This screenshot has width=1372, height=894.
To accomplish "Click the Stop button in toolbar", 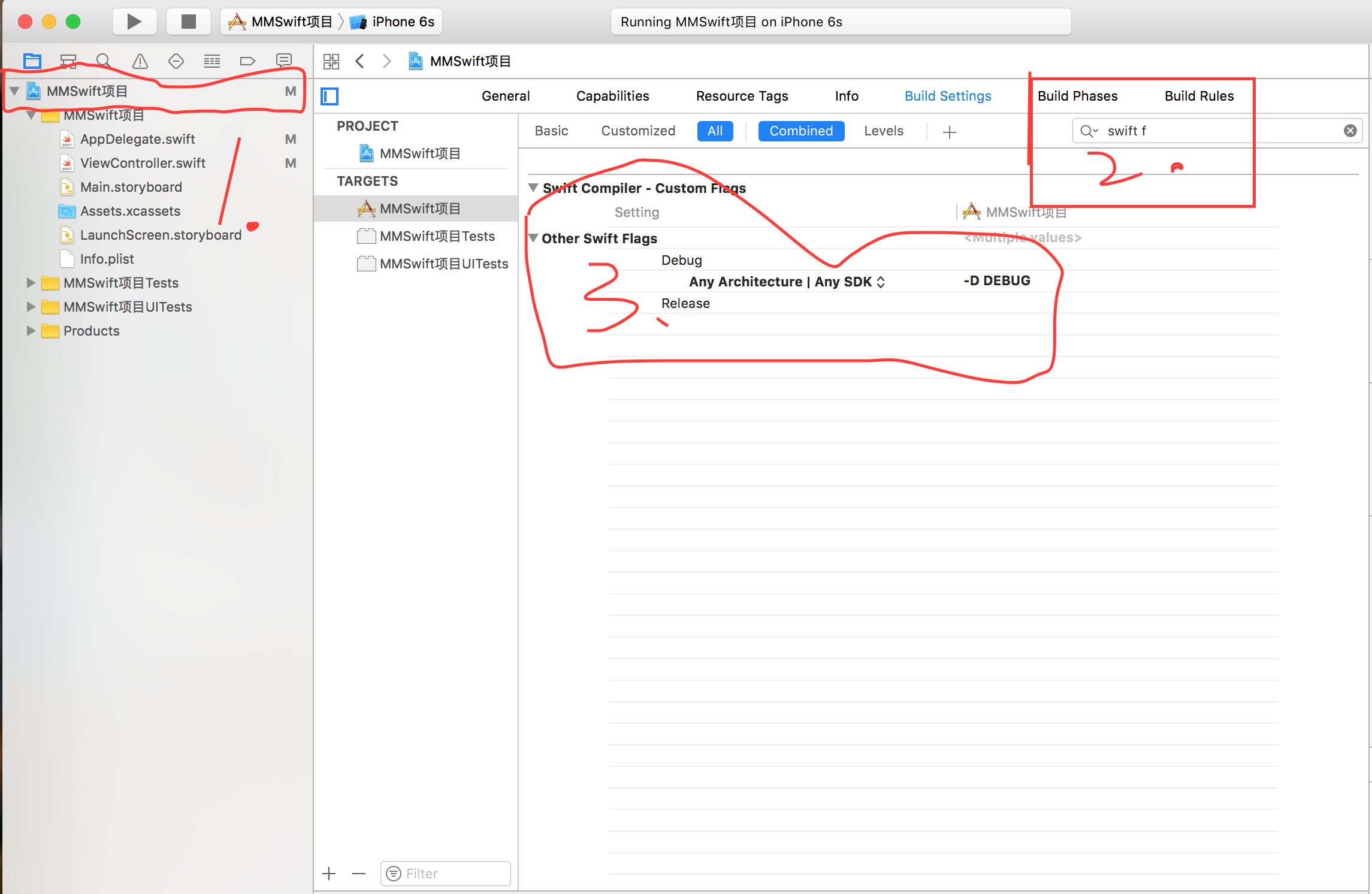I will (188, 22).
